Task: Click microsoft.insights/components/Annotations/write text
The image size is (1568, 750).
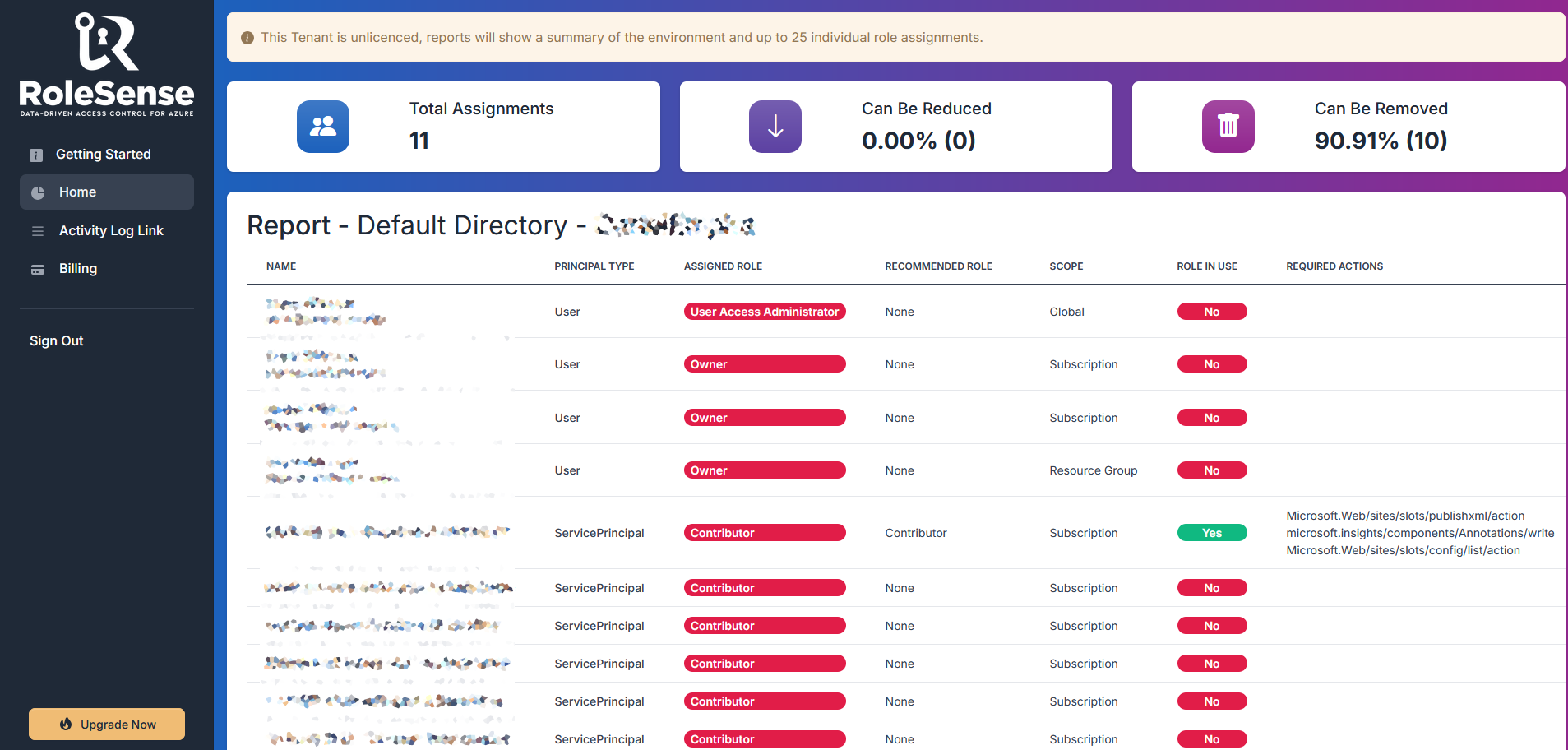Action: [1420, 533]
